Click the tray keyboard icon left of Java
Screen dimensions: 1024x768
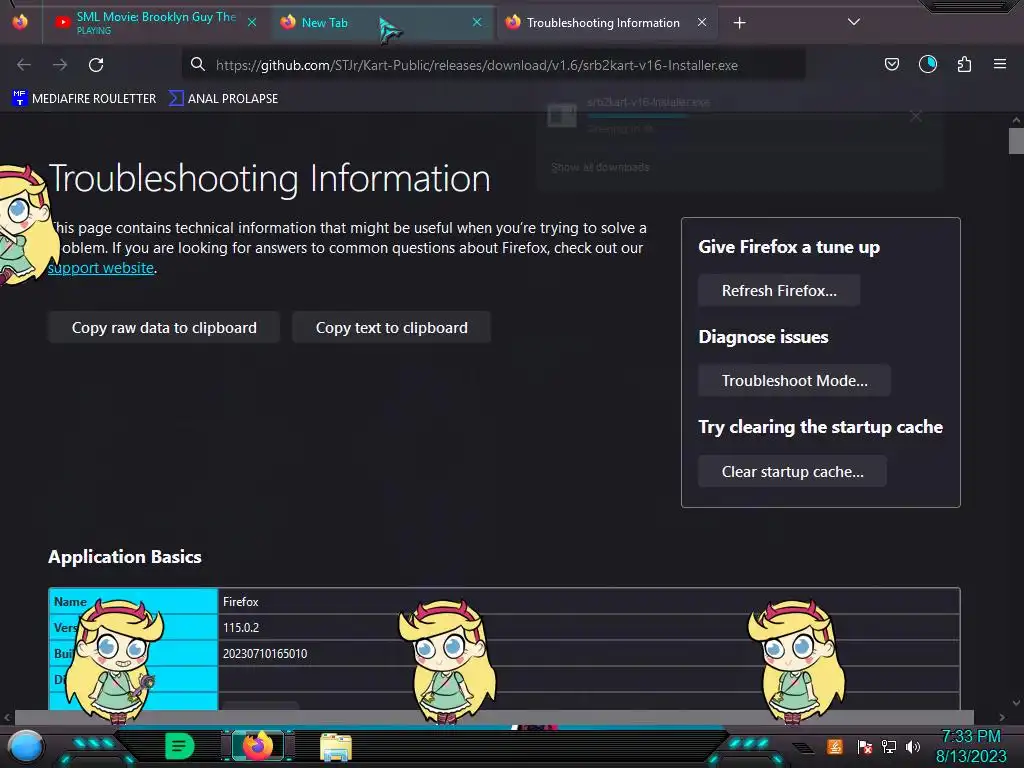point(803,748)
